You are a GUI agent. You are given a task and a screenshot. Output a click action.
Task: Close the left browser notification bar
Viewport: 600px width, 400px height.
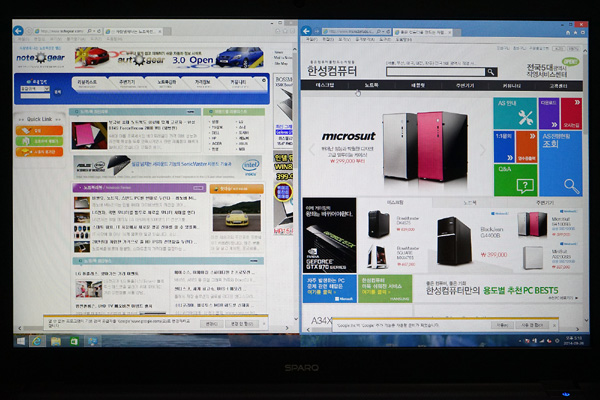(264, 324)
